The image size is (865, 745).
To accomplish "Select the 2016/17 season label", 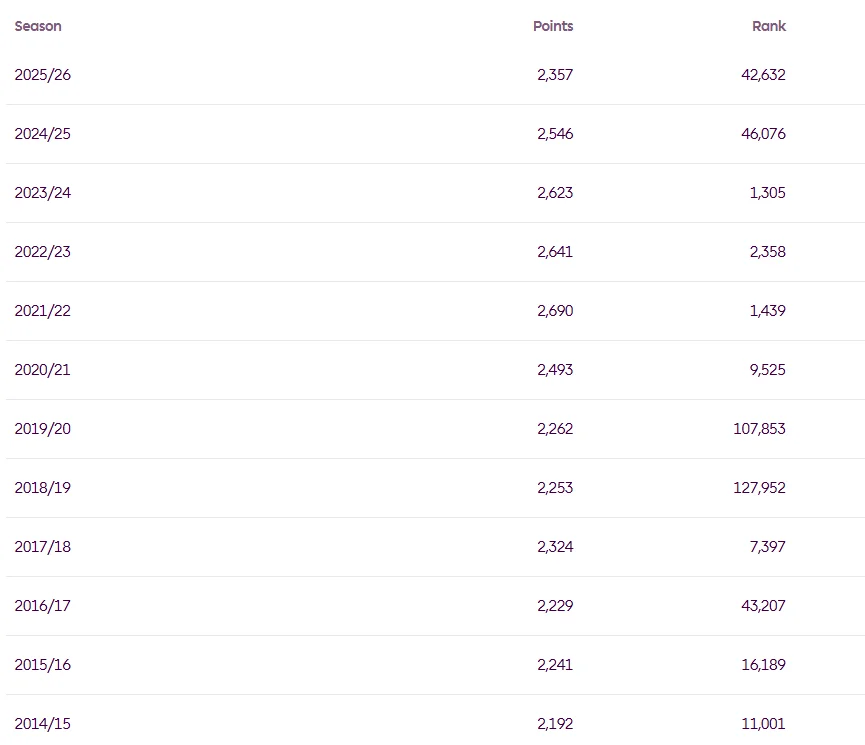I will tap(42, 606).
